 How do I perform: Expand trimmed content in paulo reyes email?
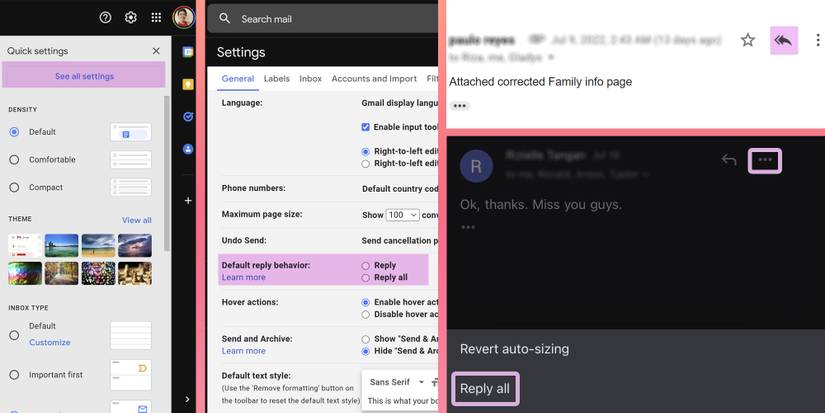coord(459,106)
